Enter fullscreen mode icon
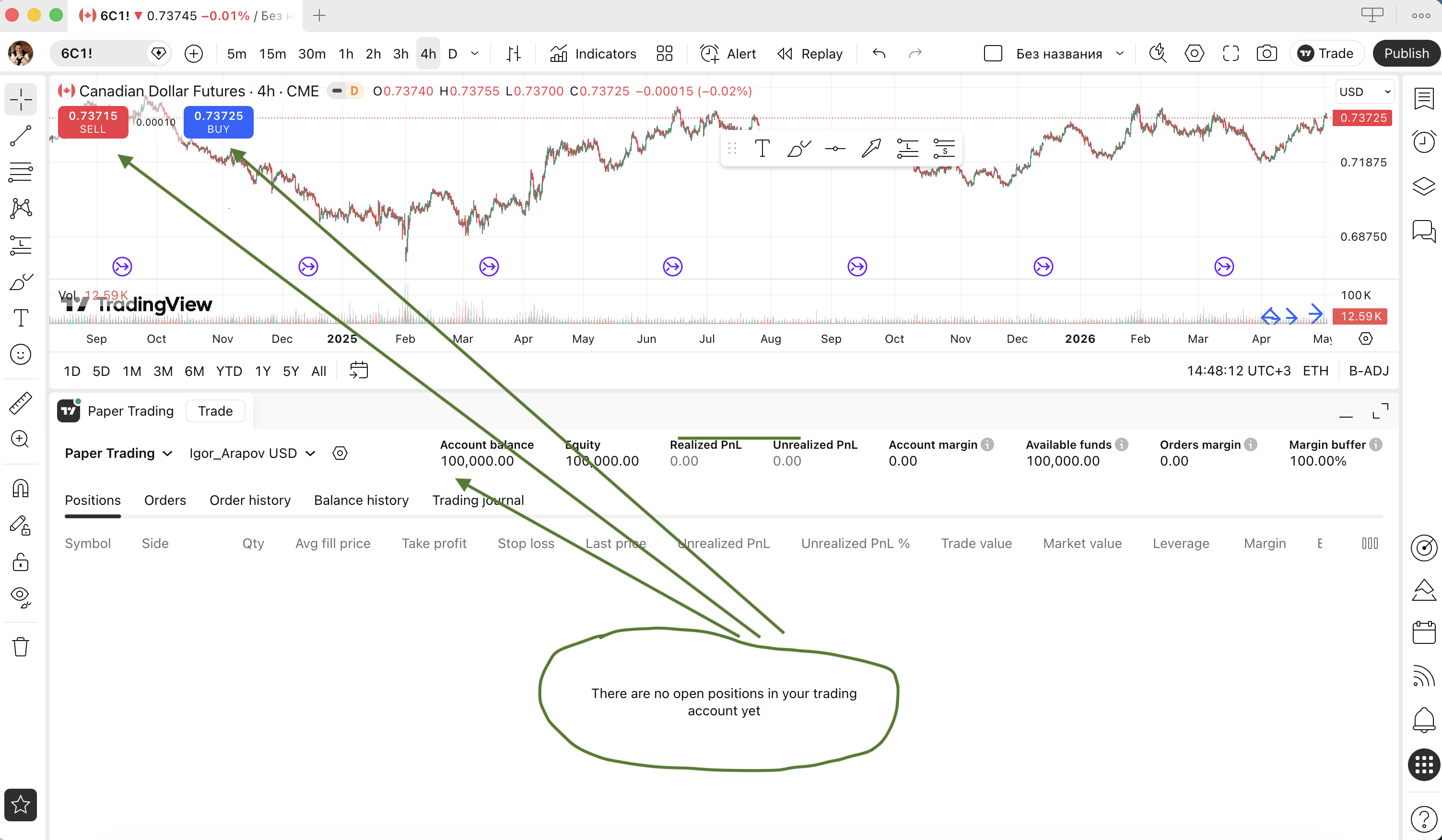 tap(1230, 53)
